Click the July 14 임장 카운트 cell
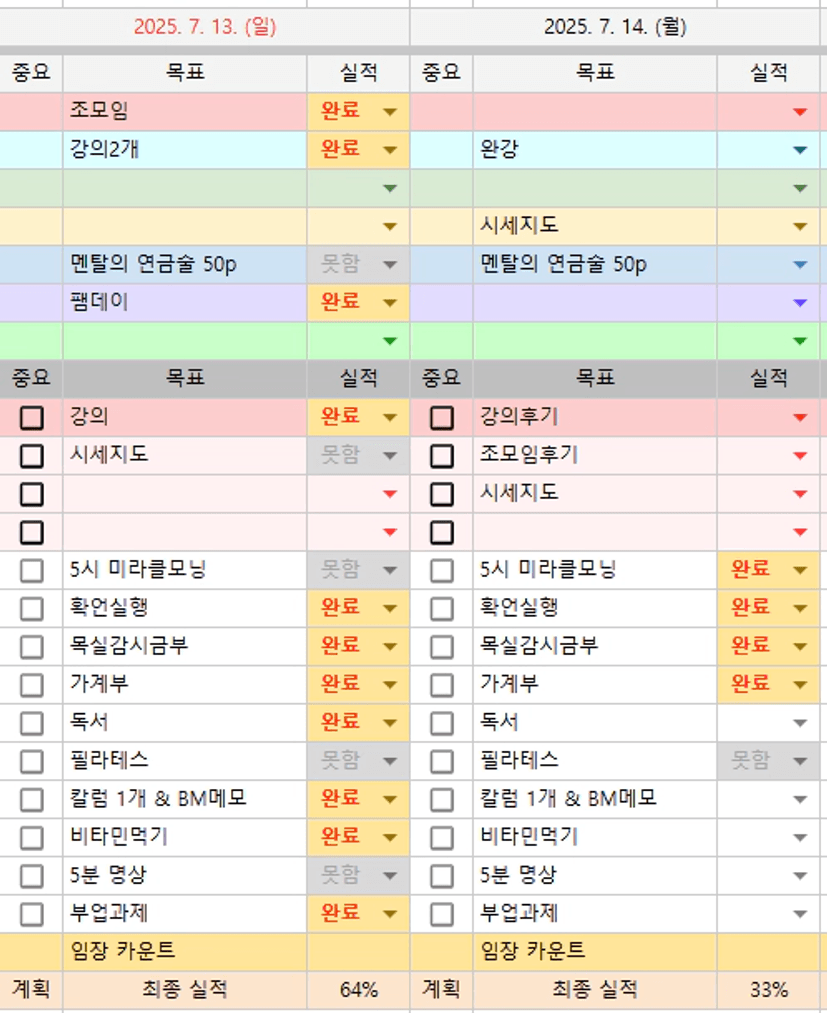Screen dimensions: 827x1013 point(594,951)
